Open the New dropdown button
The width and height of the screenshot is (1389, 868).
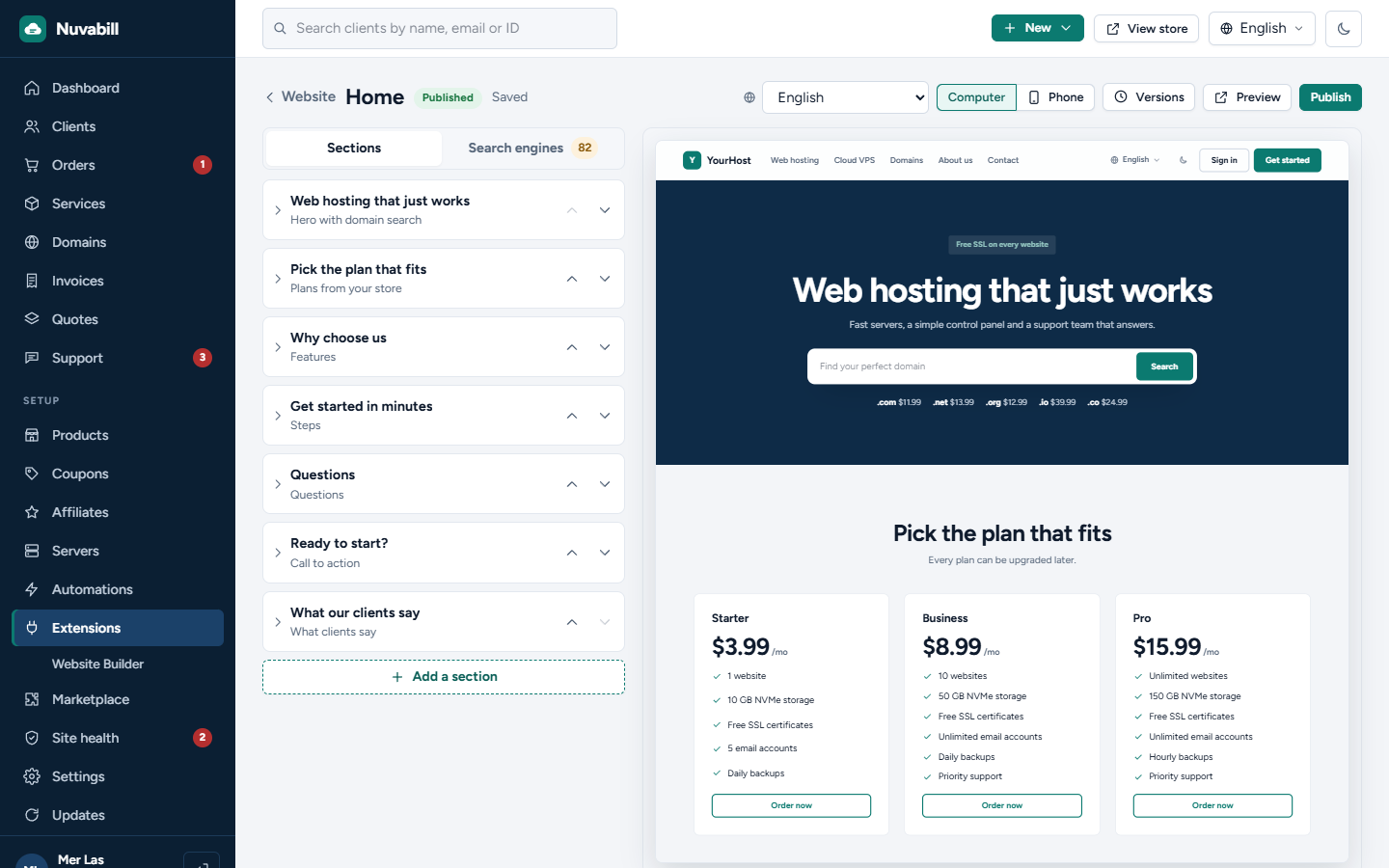(x=1038, y=28)
